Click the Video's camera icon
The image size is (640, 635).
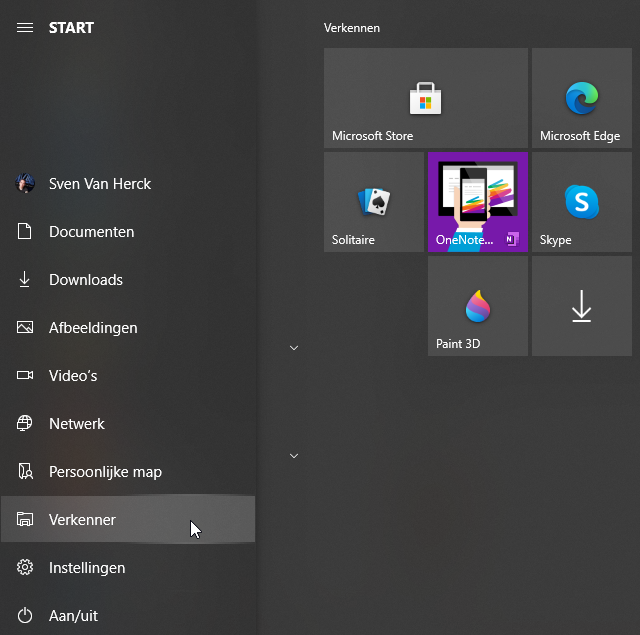(x=25, y=375)
